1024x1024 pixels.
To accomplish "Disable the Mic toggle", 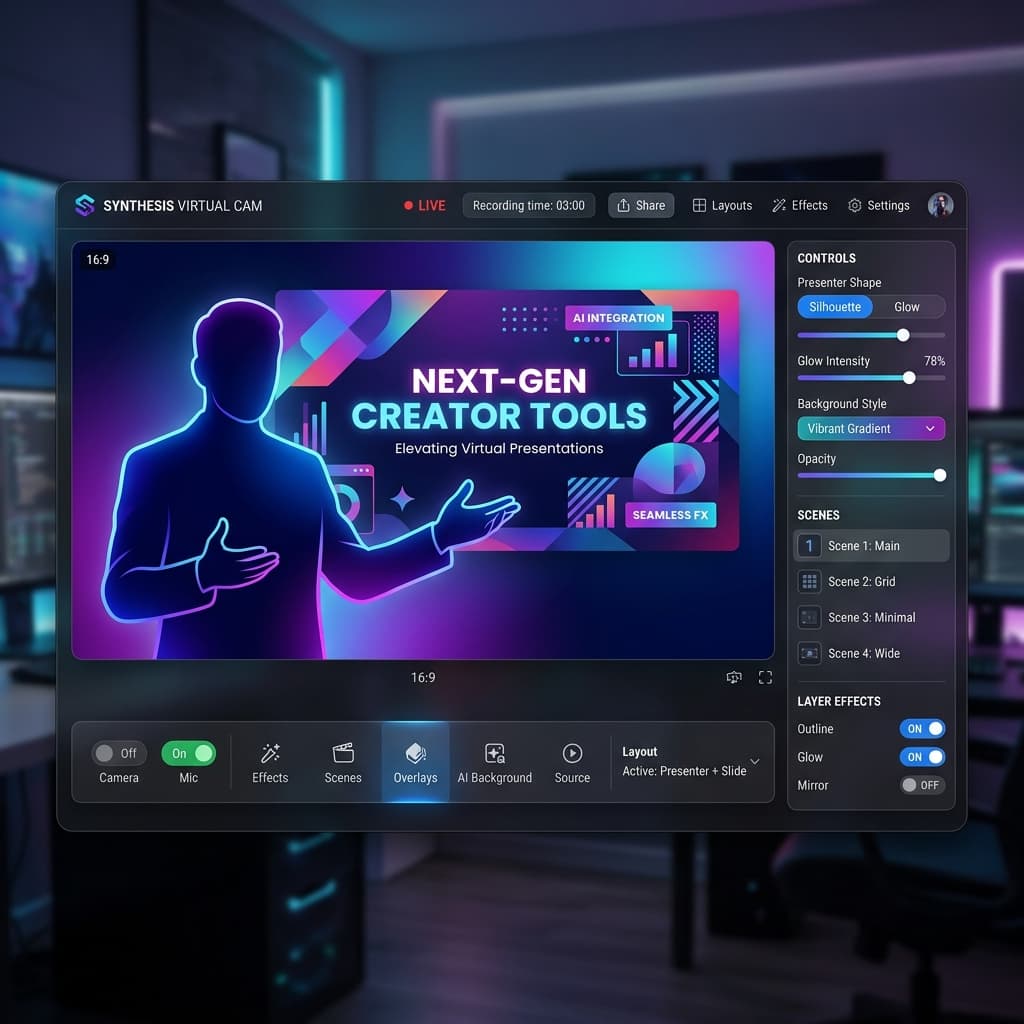I will pyautogui.click(x=189, y=753).
